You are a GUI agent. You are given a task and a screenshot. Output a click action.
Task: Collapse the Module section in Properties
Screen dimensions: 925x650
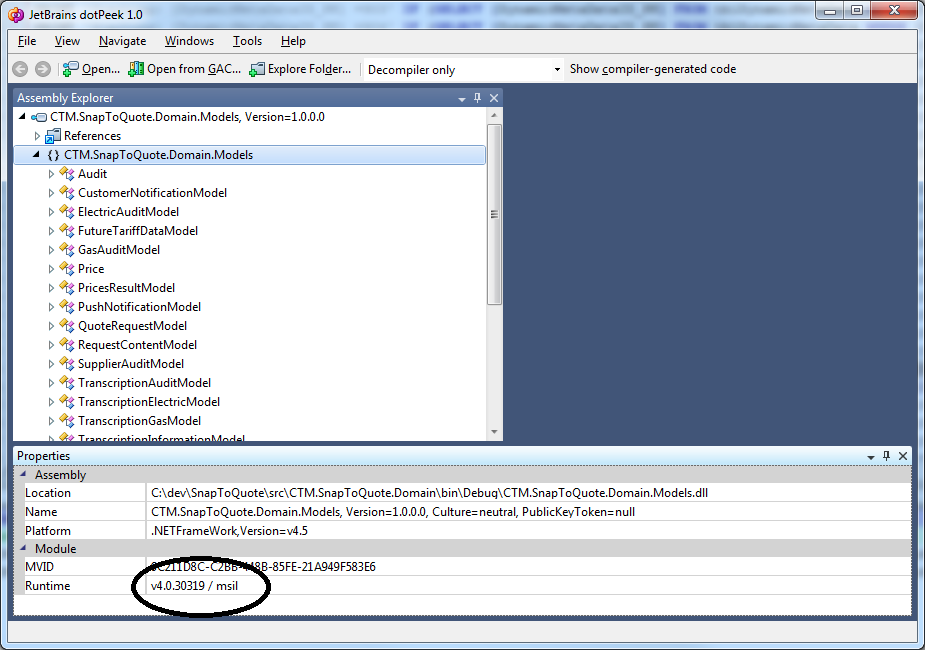(x=24, y=548)
